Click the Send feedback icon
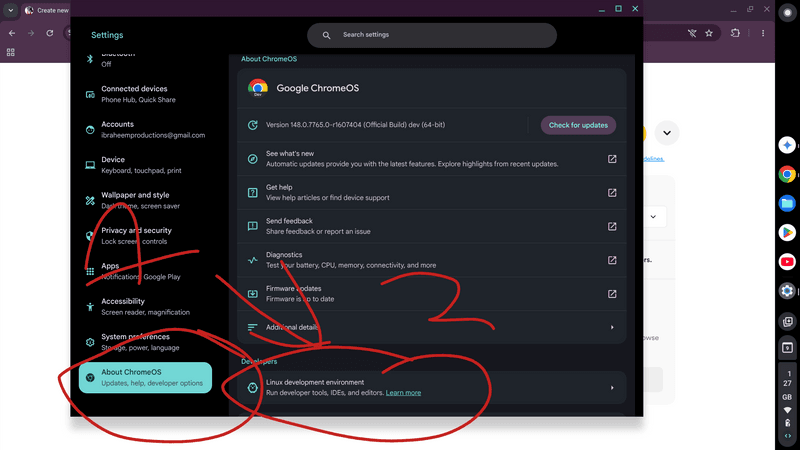800x450 pixels. tap(253, 227)
